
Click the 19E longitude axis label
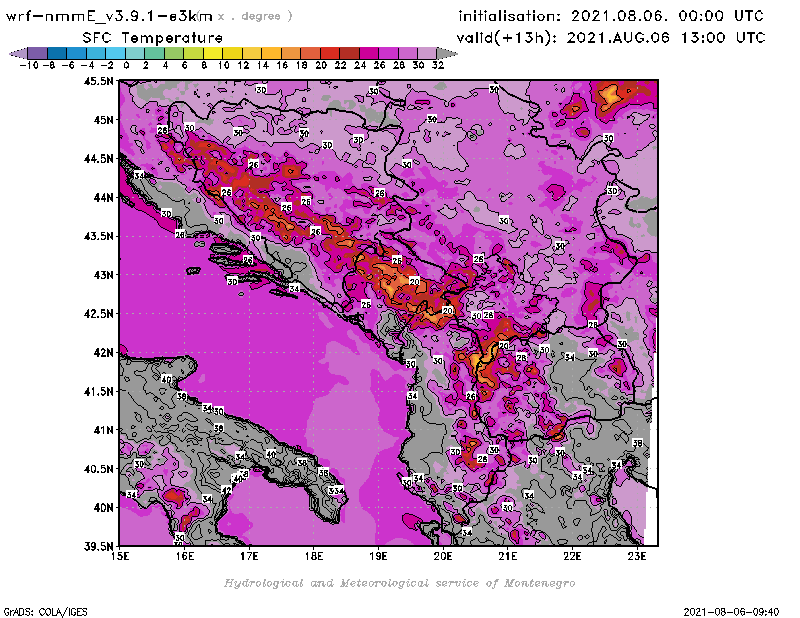pos(379,557)
